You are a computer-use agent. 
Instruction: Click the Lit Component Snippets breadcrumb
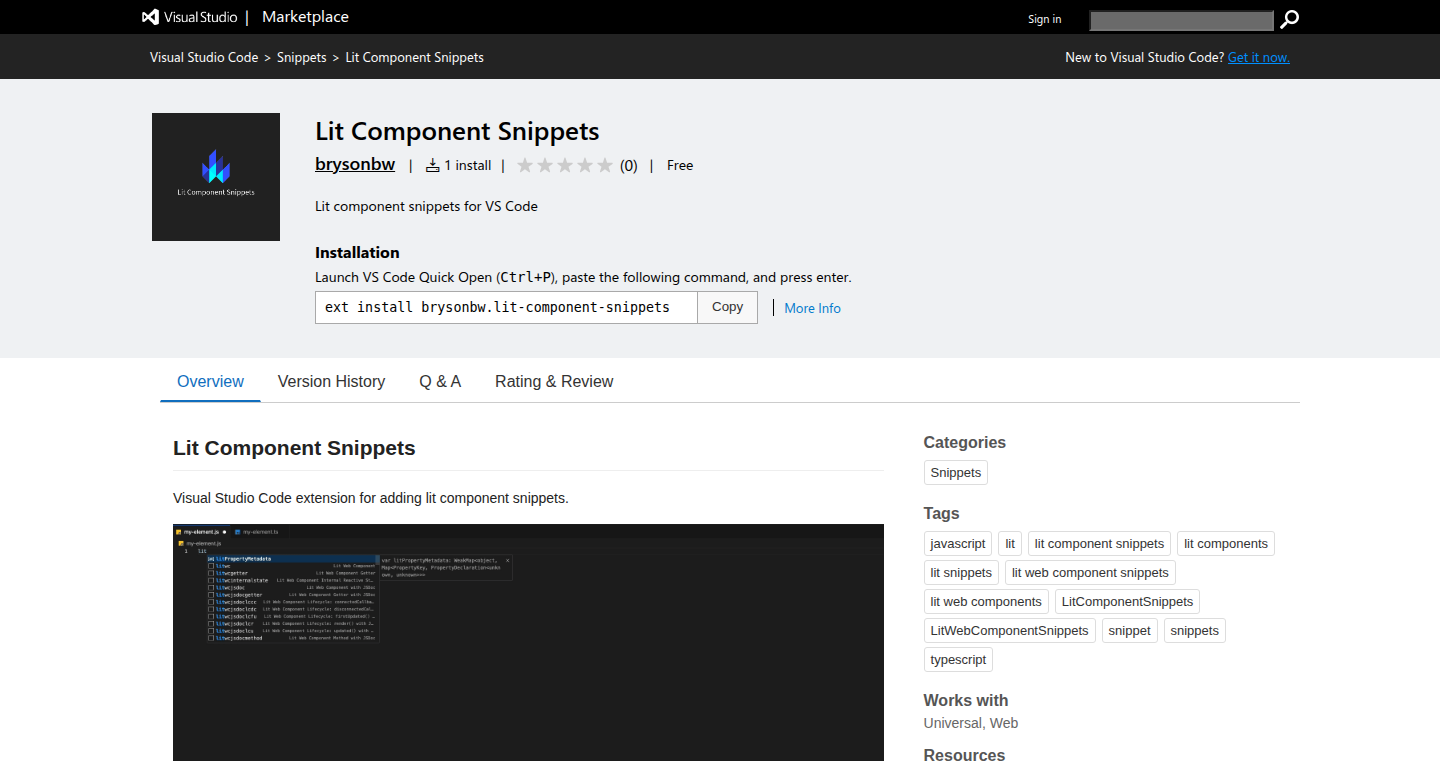point(415,57)
